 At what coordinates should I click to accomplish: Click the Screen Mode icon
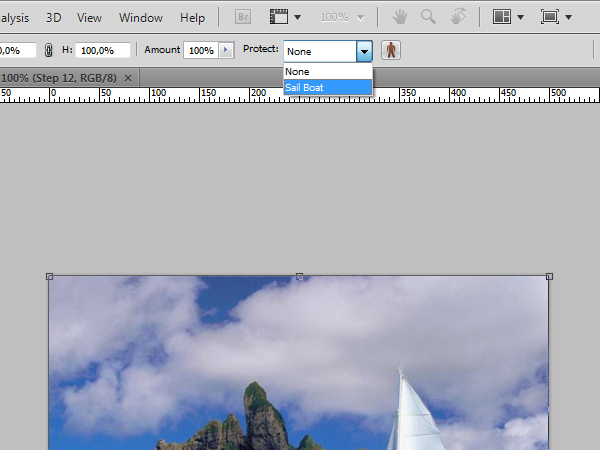(550, 17)
